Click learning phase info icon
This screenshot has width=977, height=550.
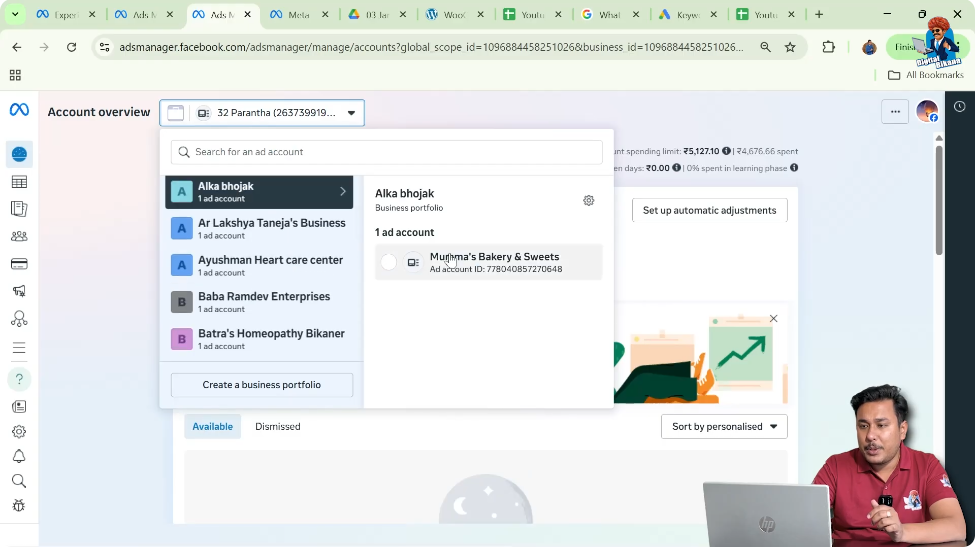[794, 168]
